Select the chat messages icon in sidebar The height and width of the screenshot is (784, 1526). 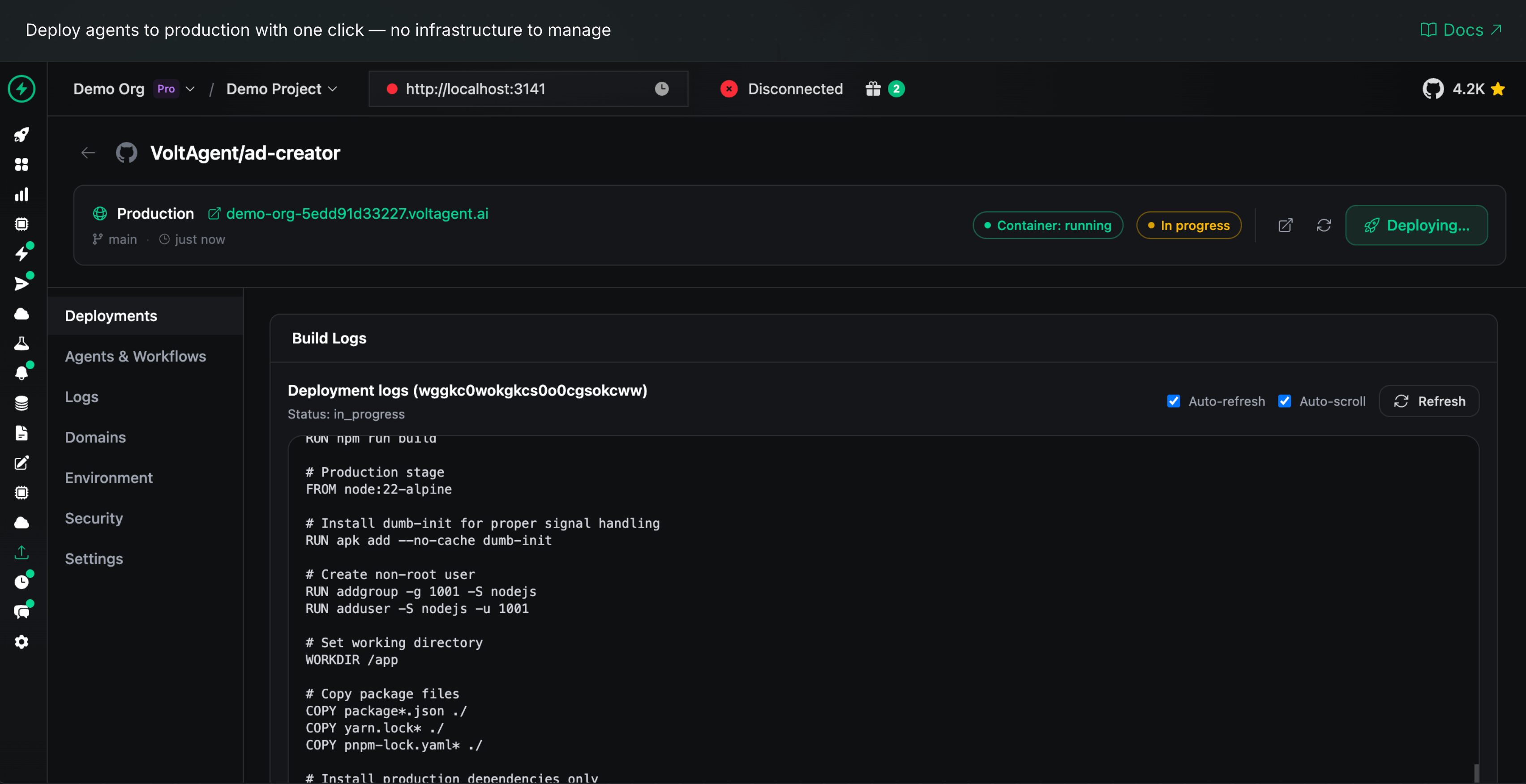coord(22,611)
